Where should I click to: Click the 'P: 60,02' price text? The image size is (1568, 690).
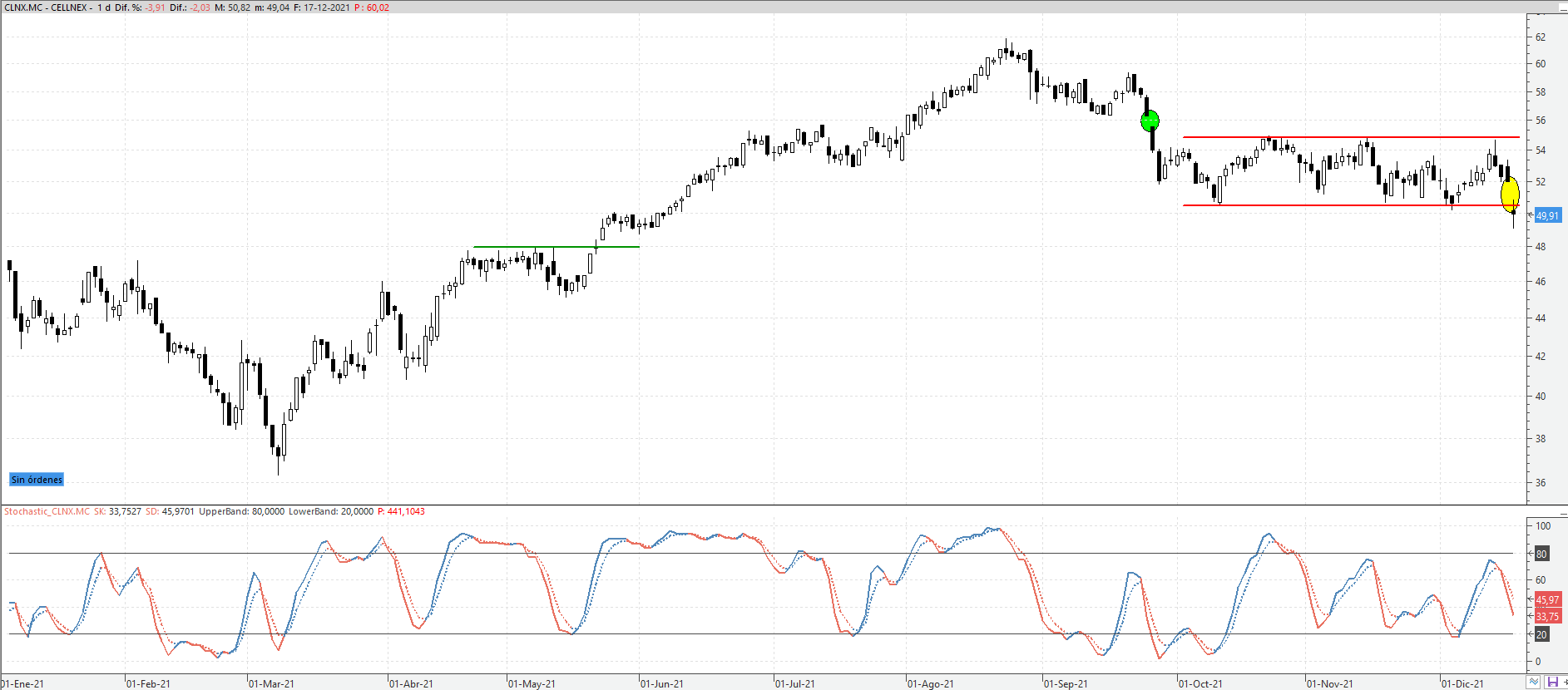click(x=372, y=7)
